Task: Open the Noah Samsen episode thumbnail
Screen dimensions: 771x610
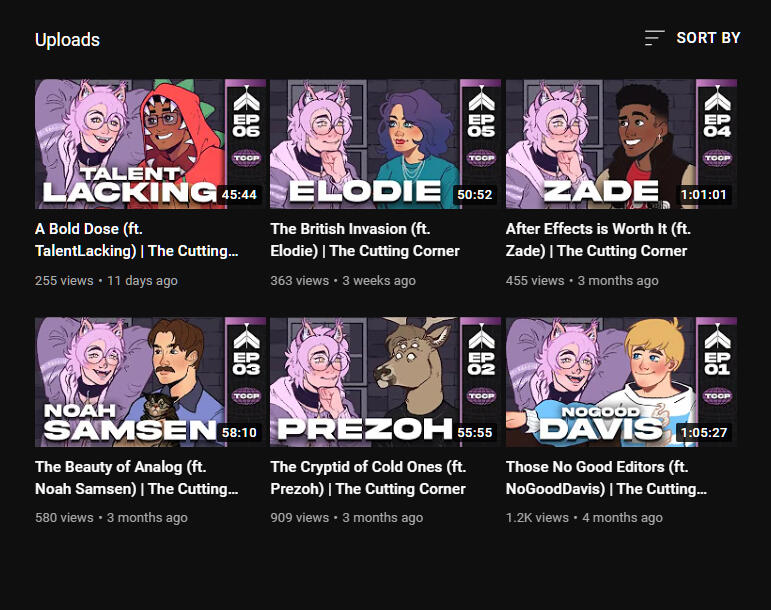Action: (x=150, y=382)
